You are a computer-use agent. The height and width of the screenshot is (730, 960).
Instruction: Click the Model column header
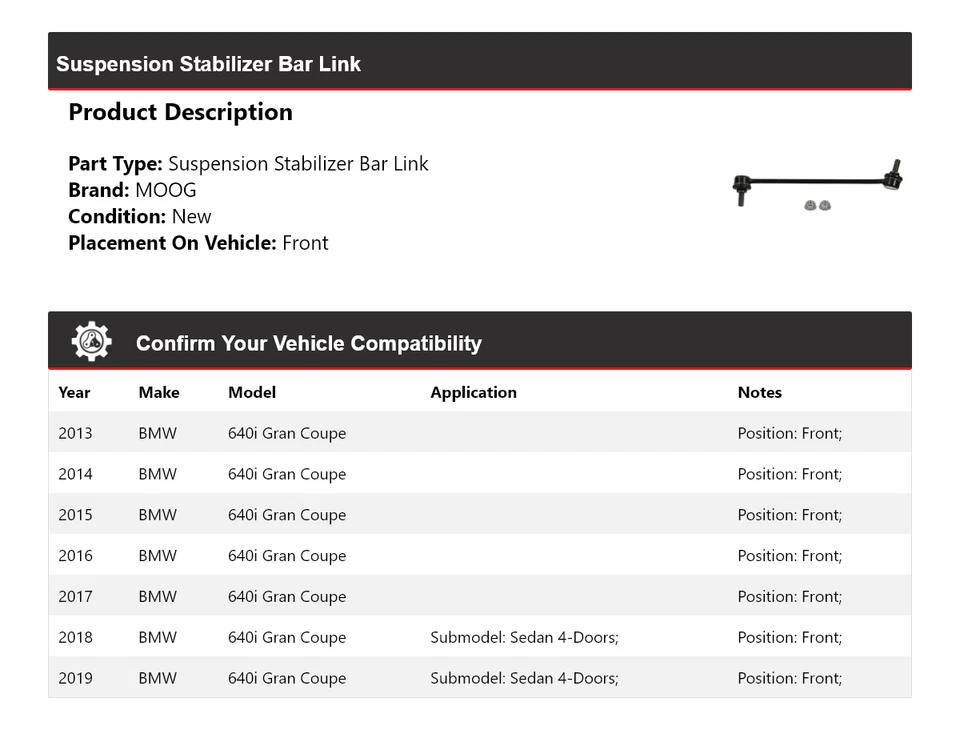click(x=252, y=392)
